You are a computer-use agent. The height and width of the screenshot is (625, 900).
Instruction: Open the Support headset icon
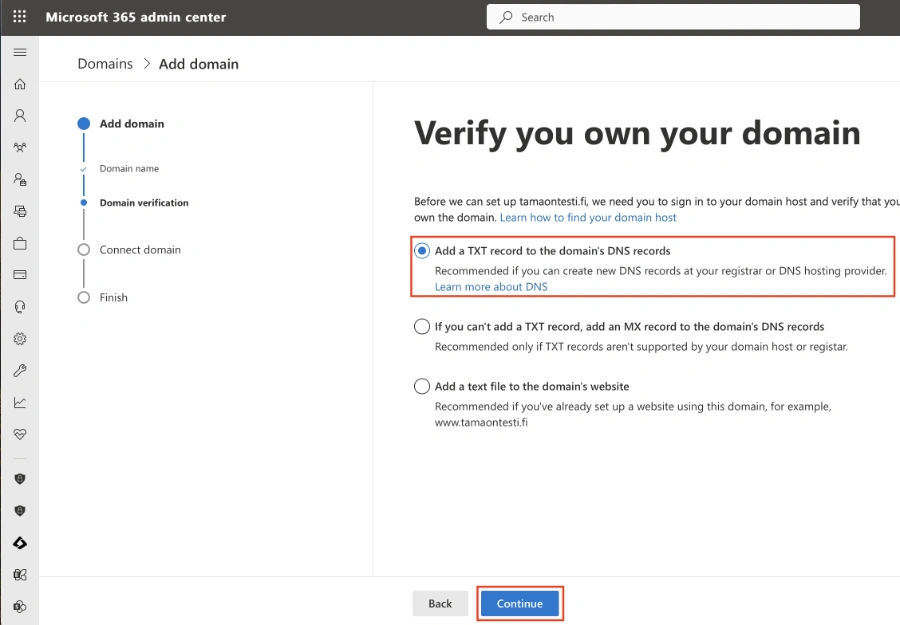click(x=20, y=306)
